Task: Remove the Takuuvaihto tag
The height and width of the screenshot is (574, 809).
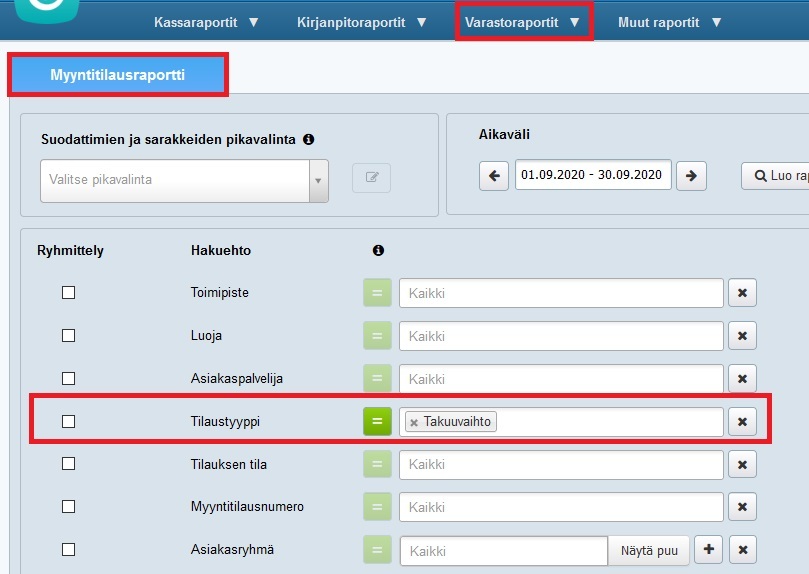Action: [x=414, y=422]
